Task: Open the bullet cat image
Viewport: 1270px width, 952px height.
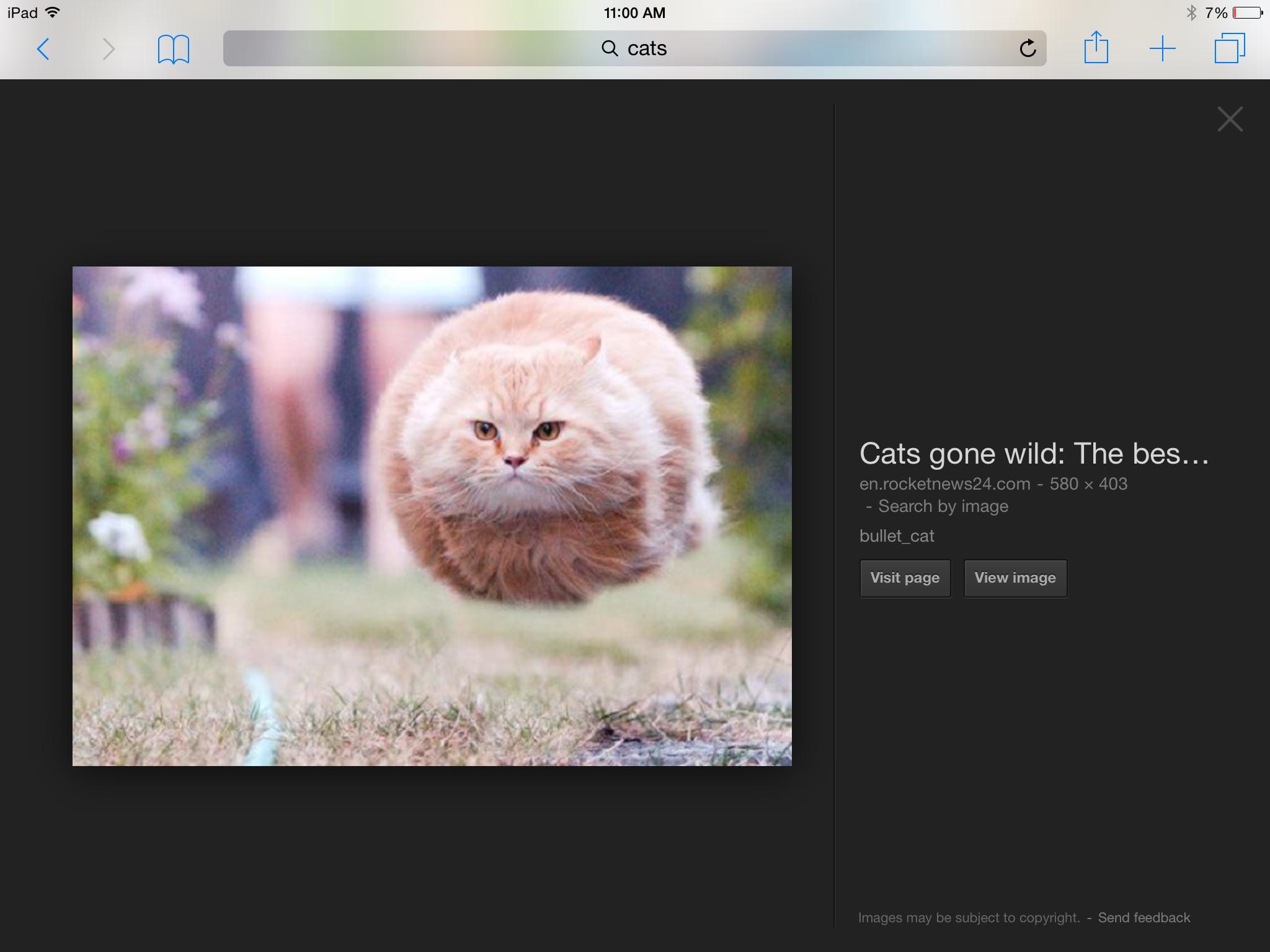Action: point(432,516)
